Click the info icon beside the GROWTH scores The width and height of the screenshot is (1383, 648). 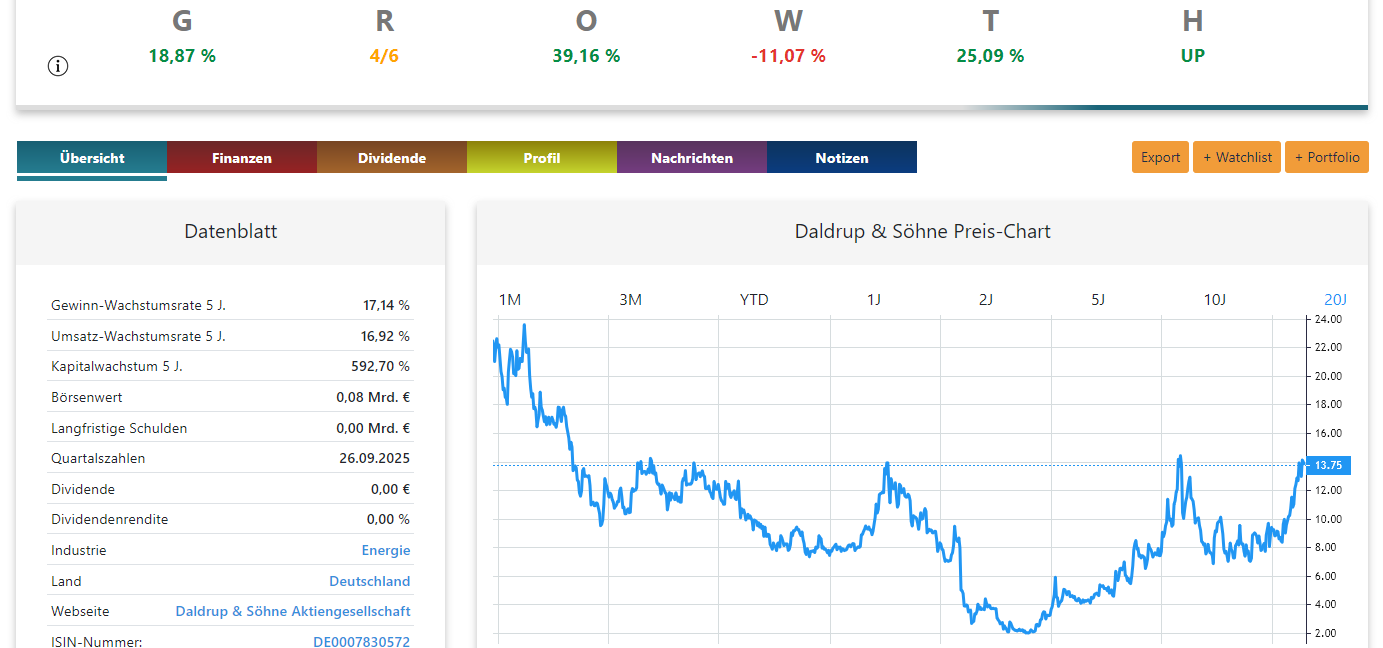(x=58, y=67)
